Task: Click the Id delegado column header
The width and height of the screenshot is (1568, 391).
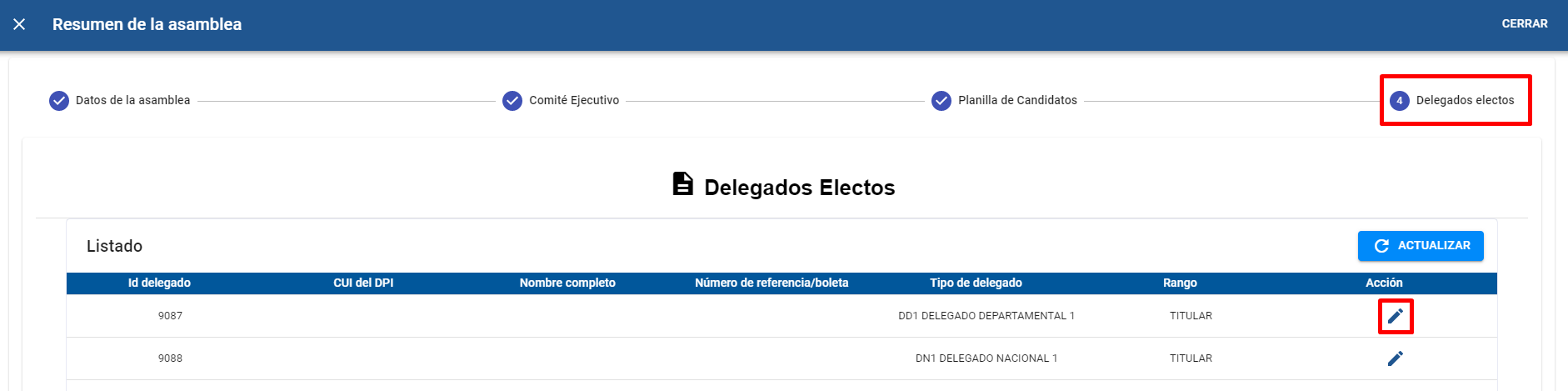Action: 159,283
